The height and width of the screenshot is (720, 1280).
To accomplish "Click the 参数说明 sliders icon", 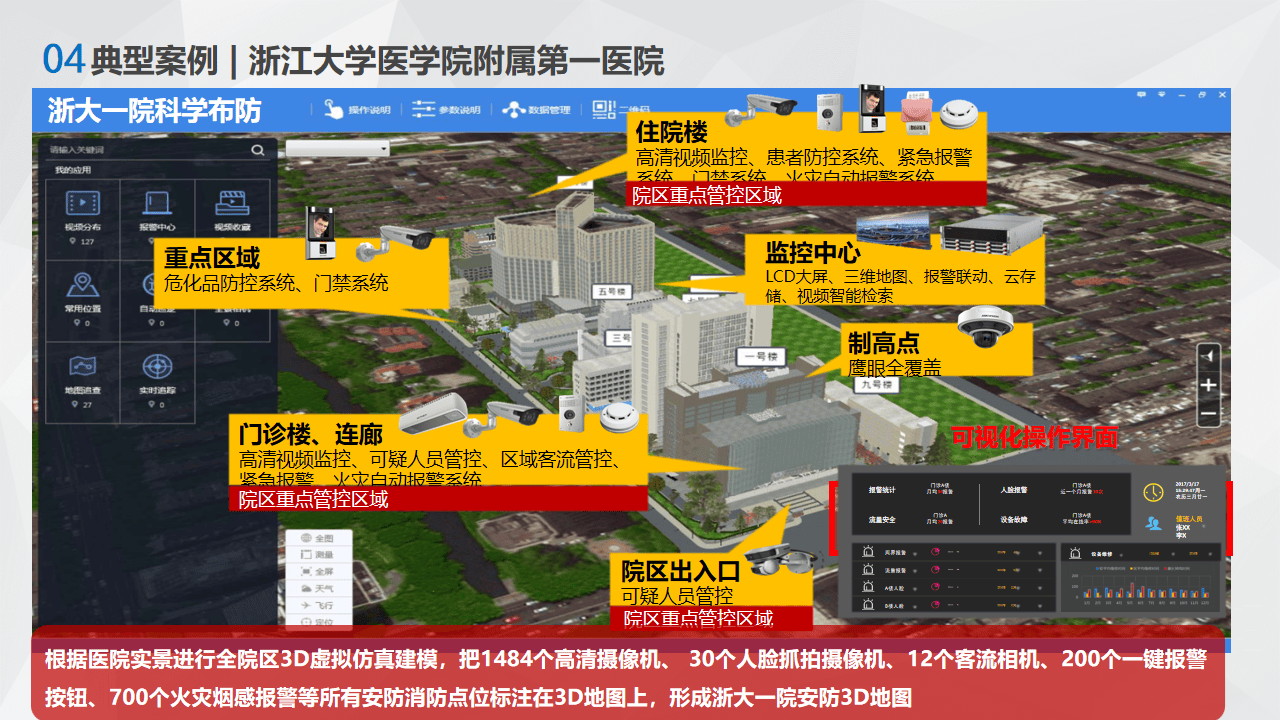I will coord(424,109).
